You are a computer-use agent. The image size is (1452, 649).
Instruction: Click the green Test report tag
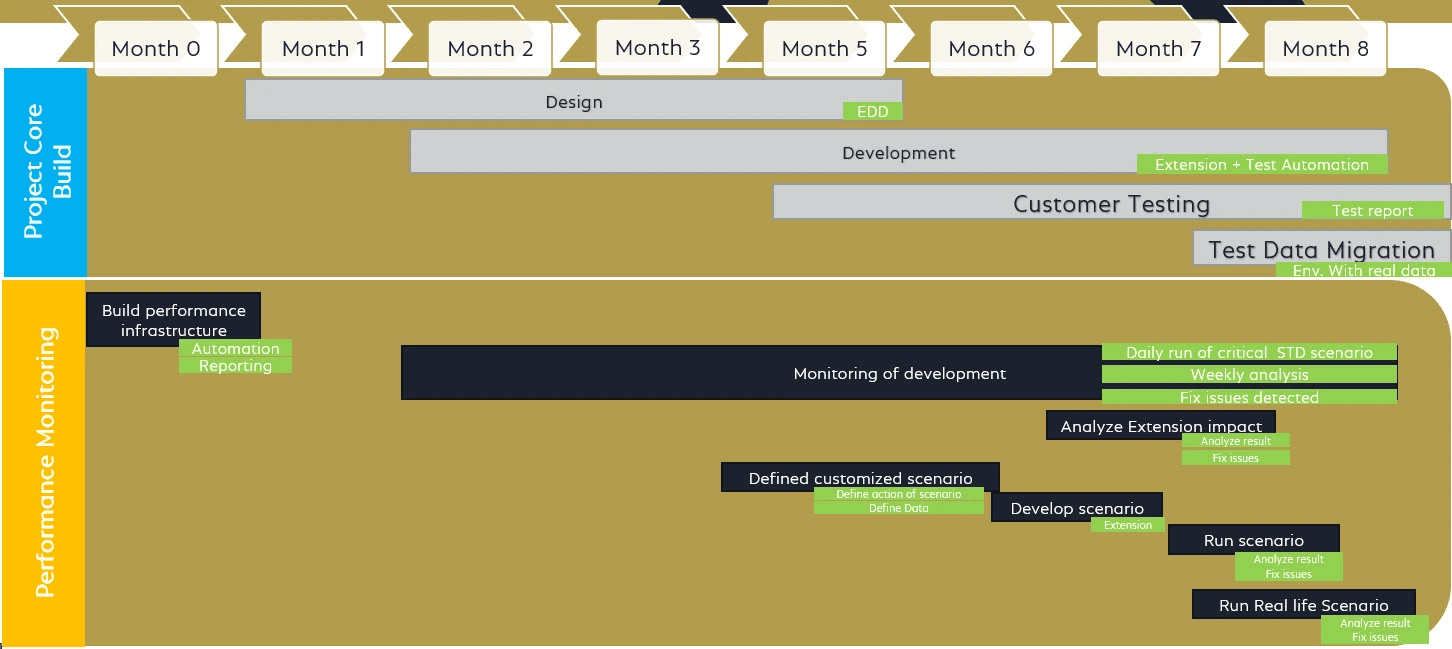1372,210
